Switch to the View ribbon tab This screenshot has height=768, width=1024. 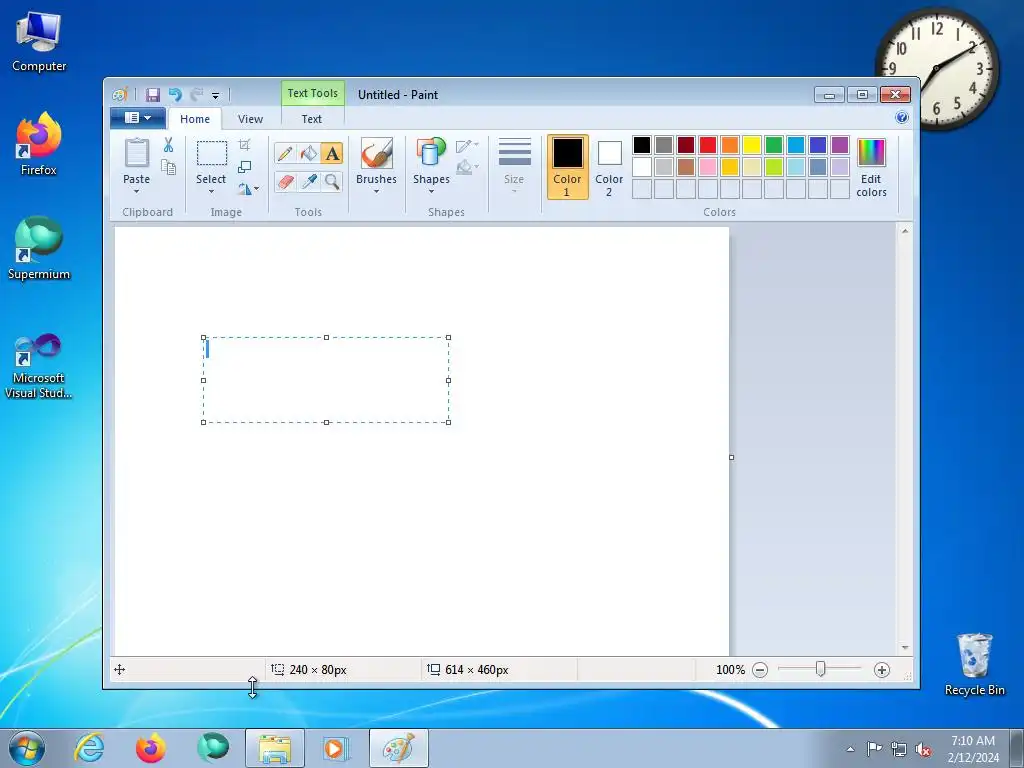(x=250, y=119)
